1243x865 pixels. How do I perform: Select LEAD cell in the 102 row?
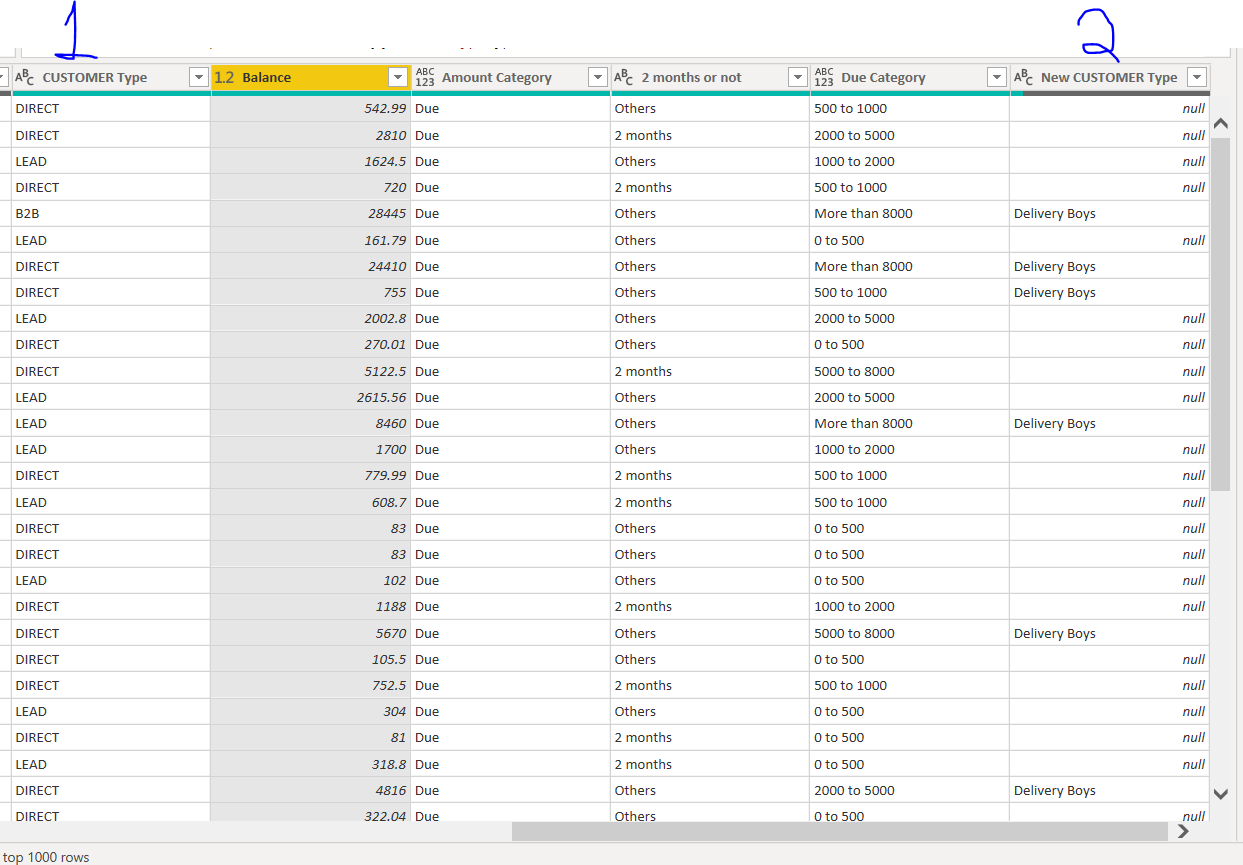[x=111, y=580]
